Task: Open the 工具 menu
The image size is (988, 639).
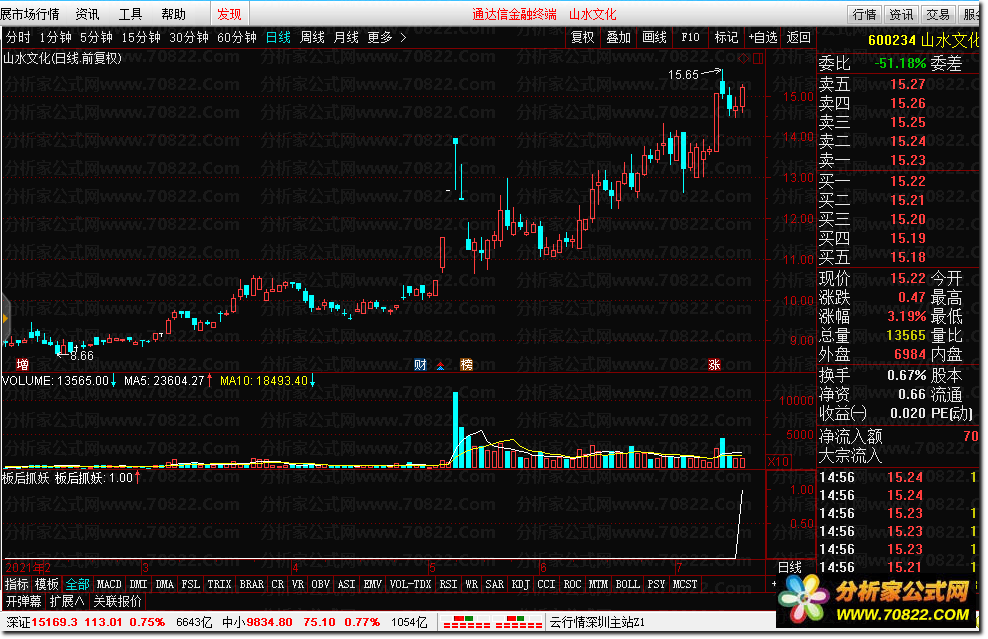Action: (130, 14)
